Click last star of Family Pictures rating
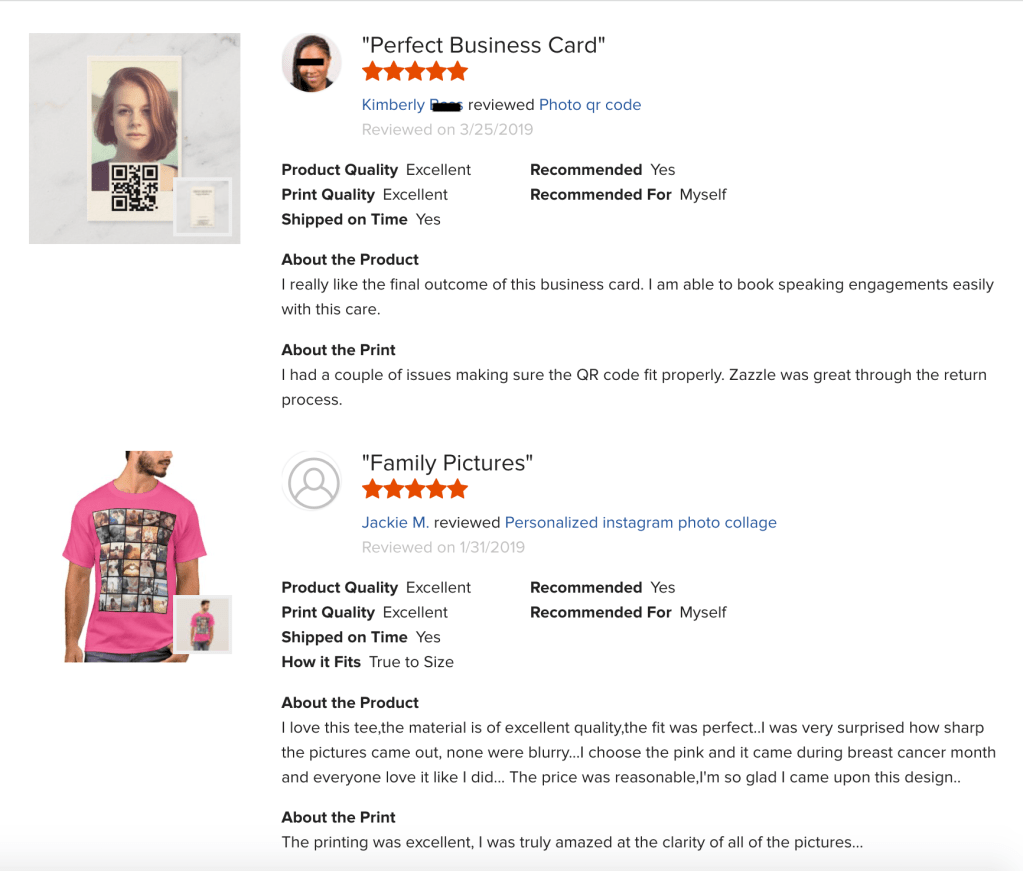The image size is (1023, 871). 458,489
